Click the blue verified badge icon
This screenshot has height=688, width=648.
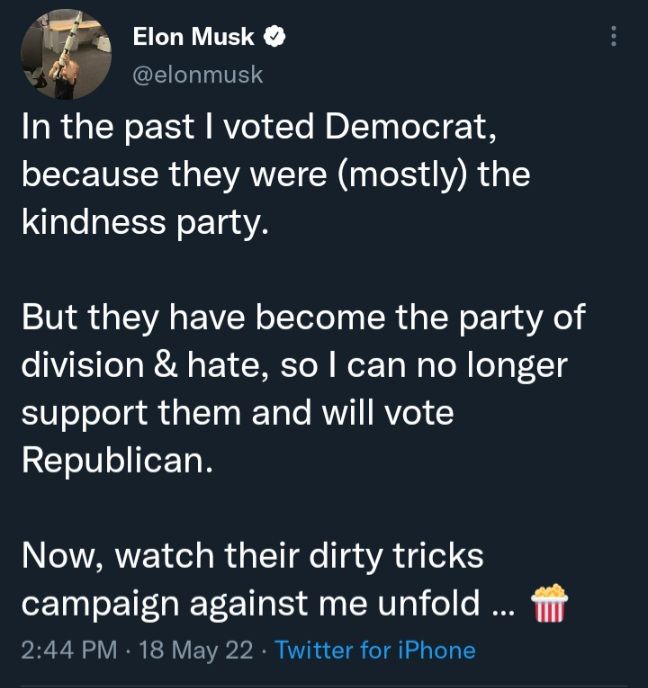coord(275,38)
